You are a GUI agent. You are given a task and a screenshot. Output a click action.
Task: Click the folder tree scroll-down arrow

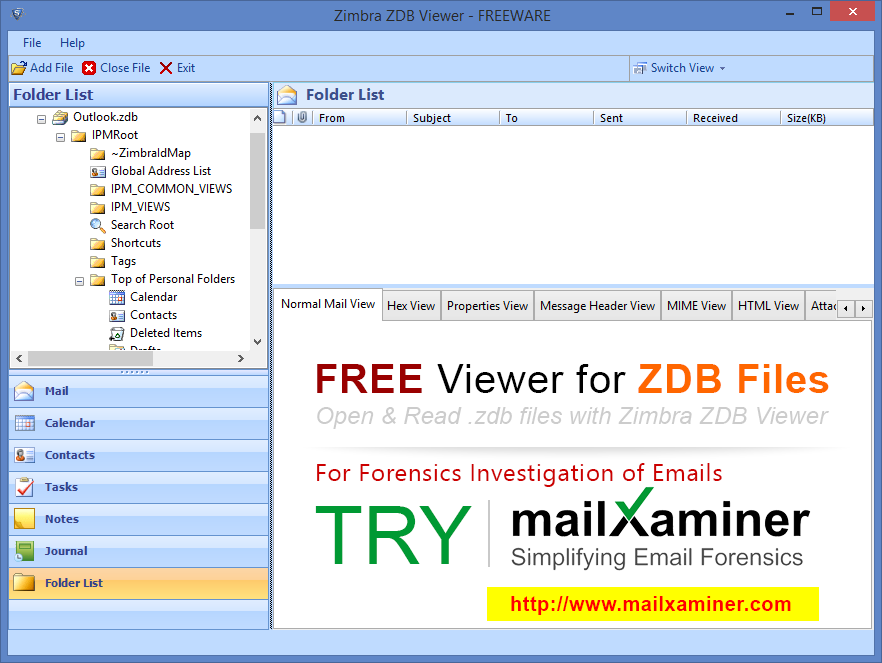click(258, 341)
